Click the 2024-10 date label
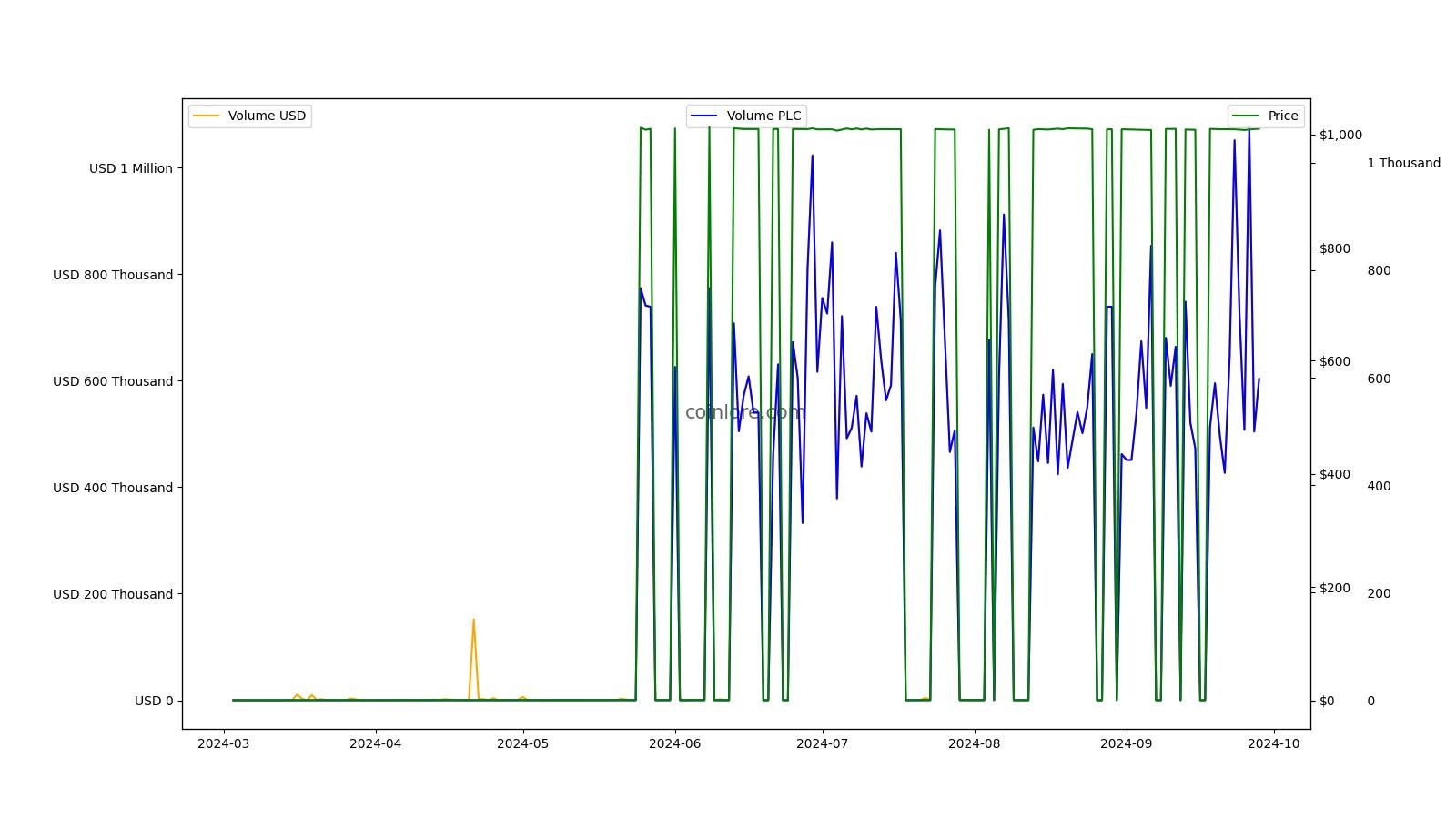Image resolution: width=1456 pixels, height=819 pixels. 1274,743
